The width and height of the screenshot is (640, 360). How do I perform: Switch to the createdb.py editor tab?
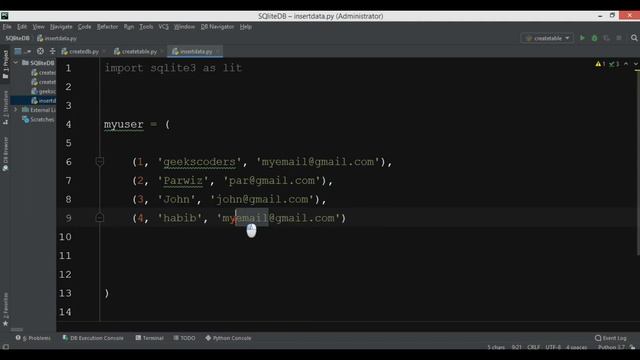click(83, 51)
